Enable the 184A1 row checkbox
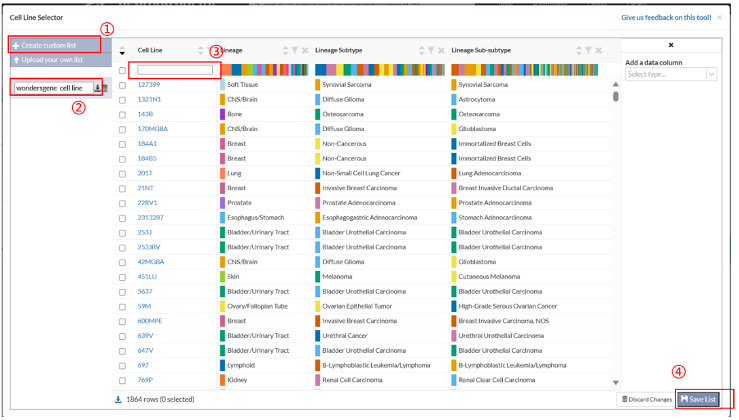The width and height of the screenshot is (739, 420). point(123,144)
